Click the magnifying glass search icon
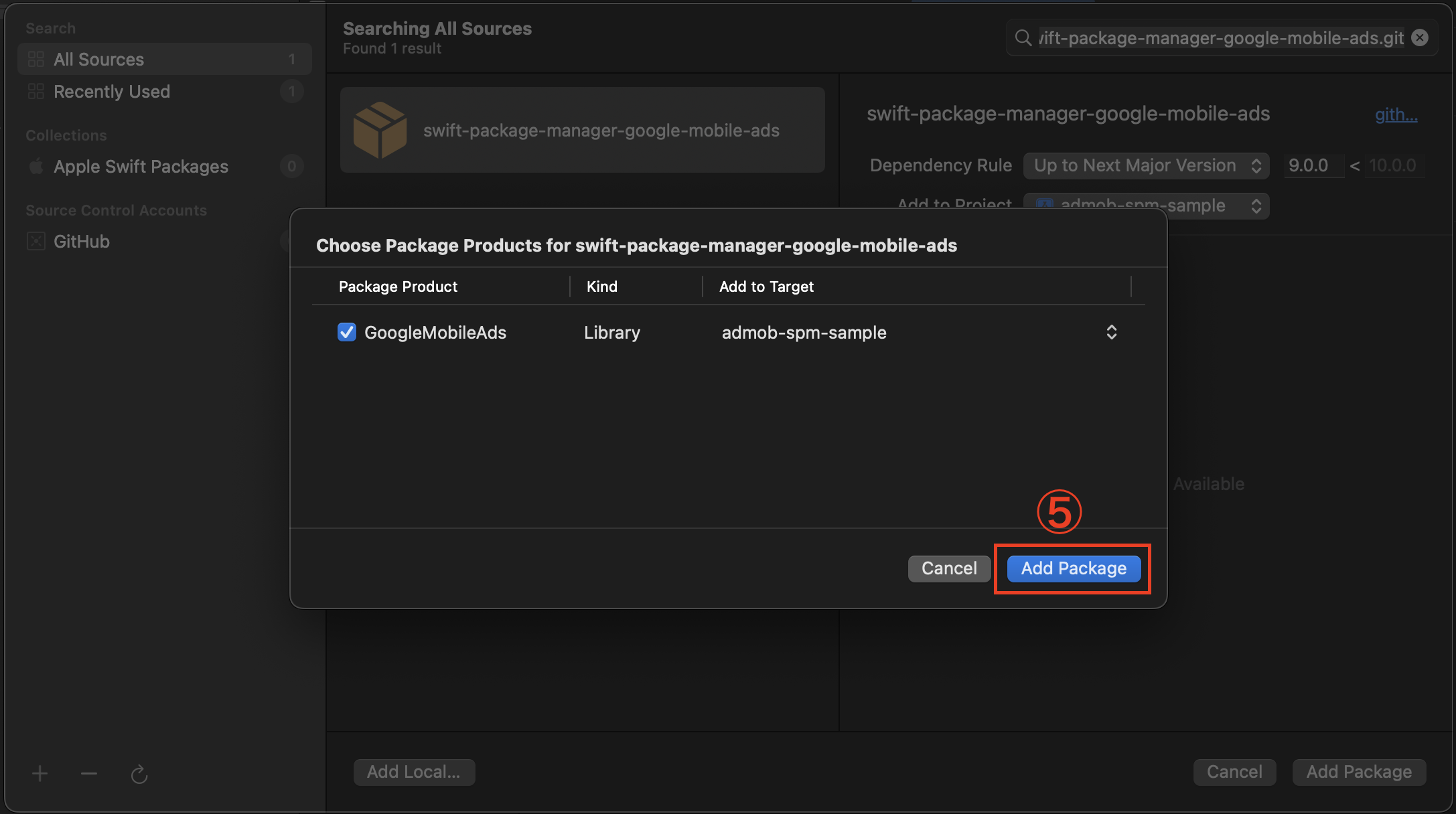 click(1023, 38)
